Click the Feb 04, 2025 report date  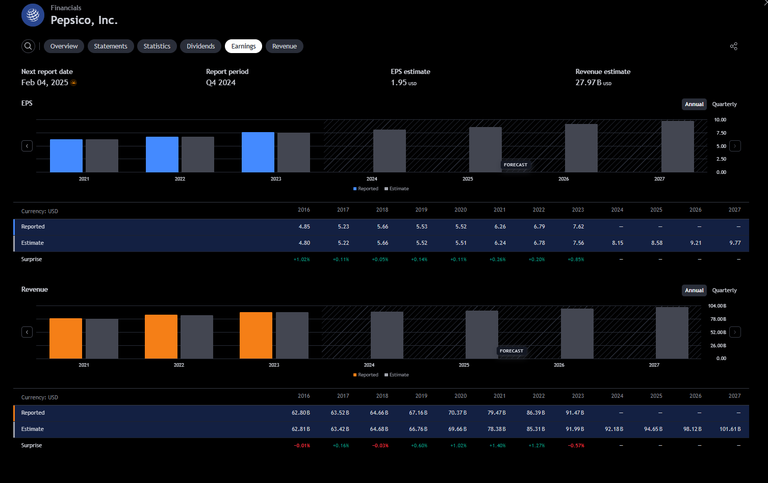[45, 83]
